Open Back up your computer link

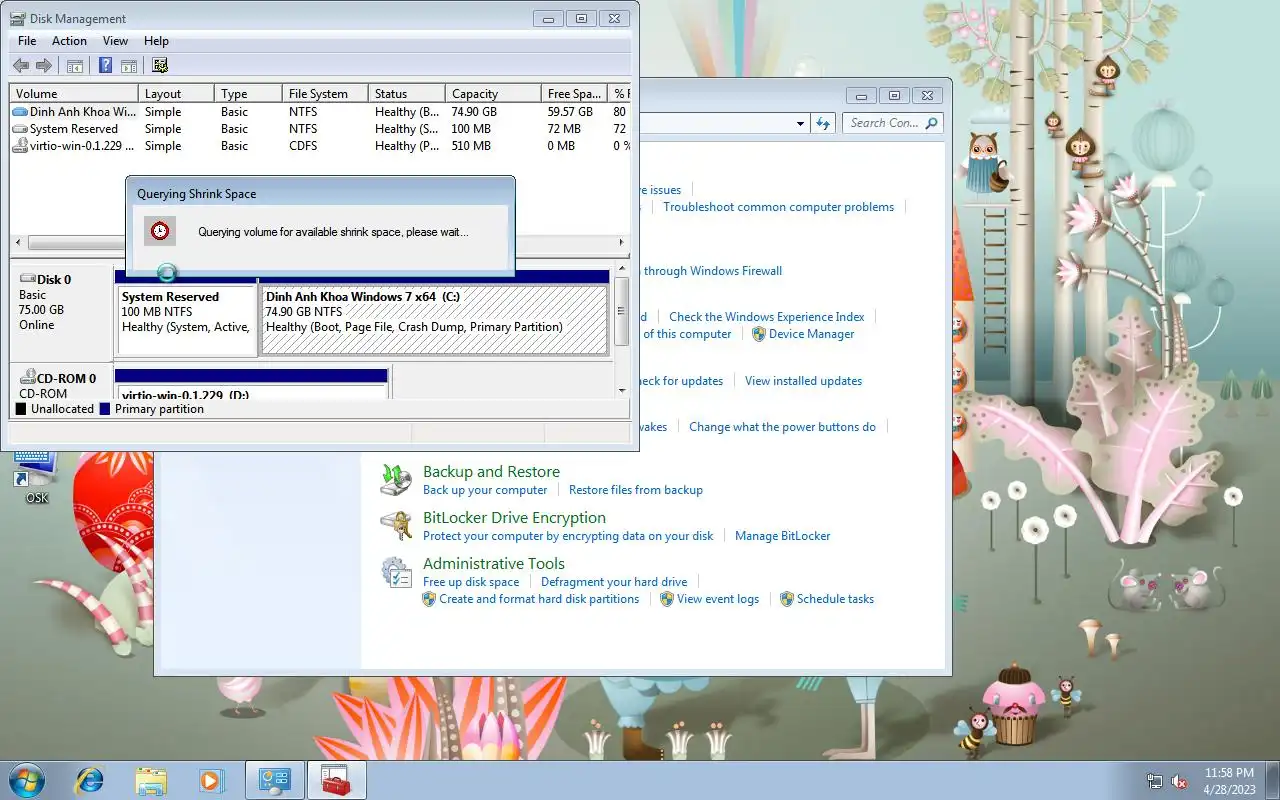coord(485,490)
